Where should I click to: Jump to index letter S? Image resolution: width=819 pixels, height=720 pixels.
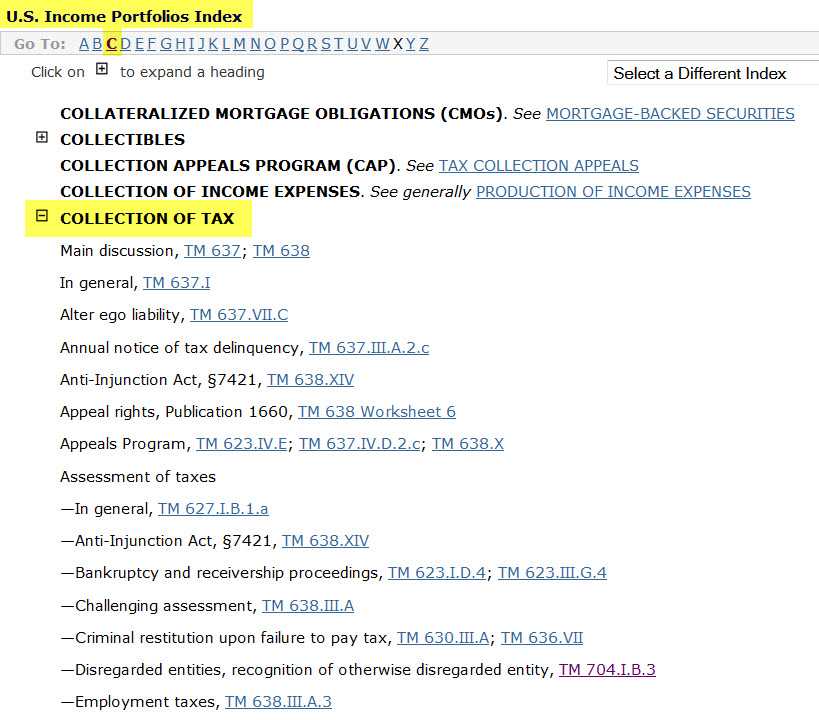click(x=326, y=44)
